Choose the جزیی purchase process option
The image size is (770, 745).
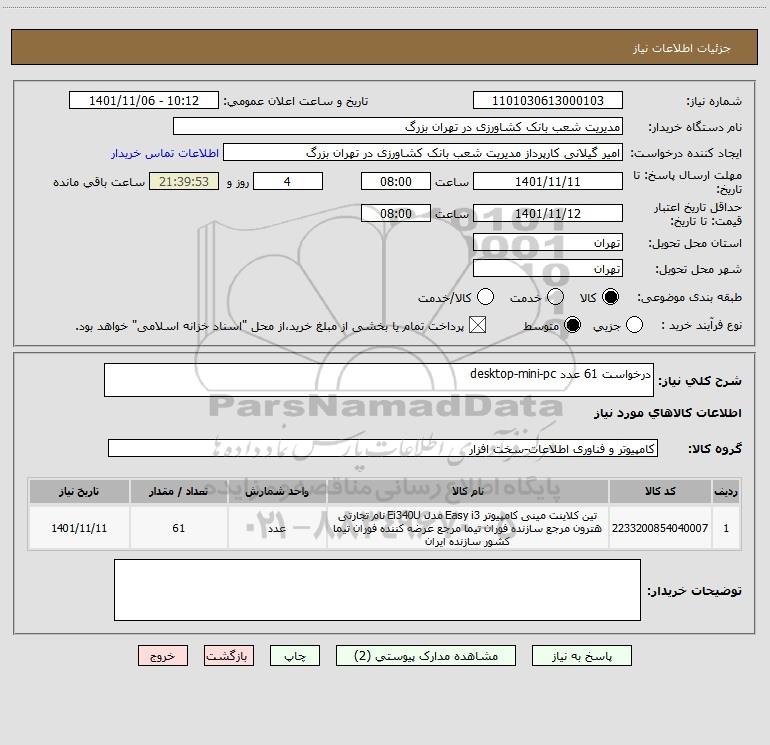[634, 325]
